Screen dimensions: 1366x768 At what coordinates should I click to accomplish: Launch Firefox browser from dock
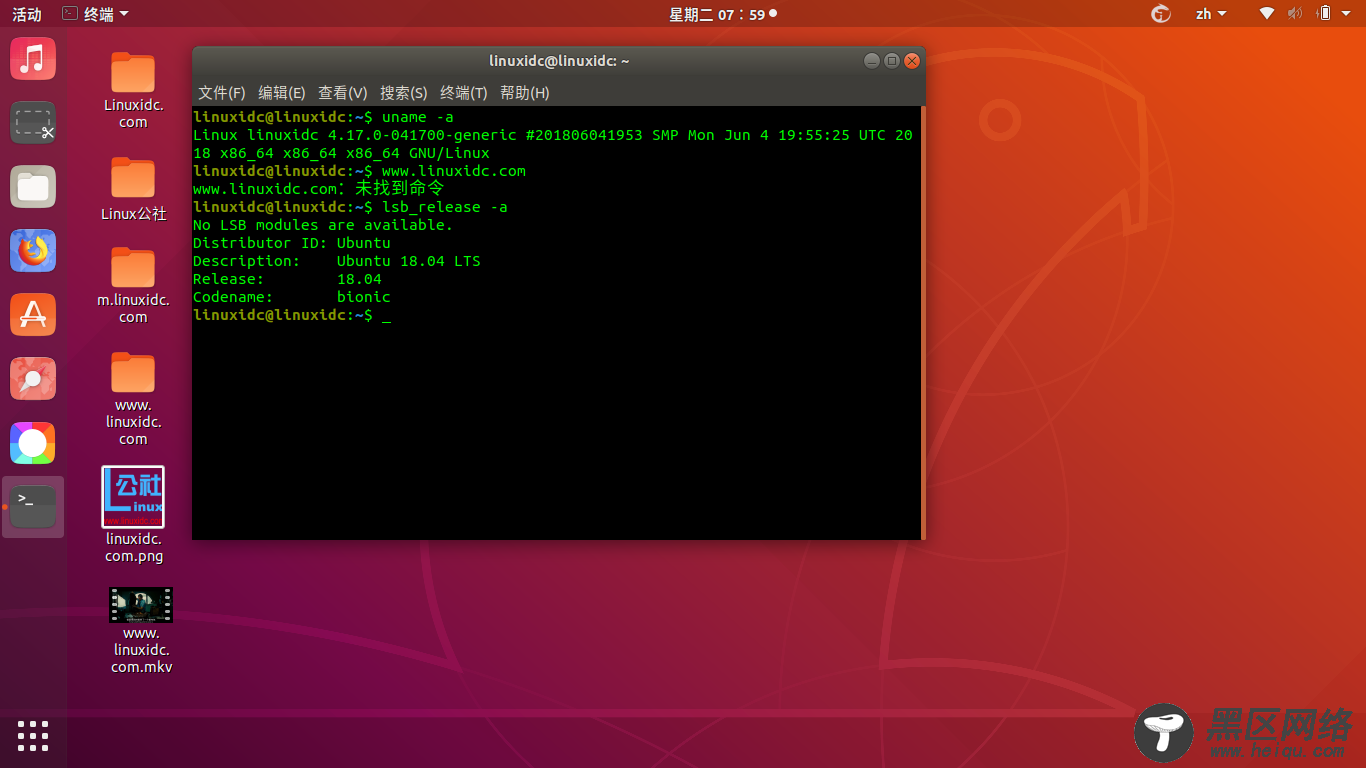tap(33, 251)
